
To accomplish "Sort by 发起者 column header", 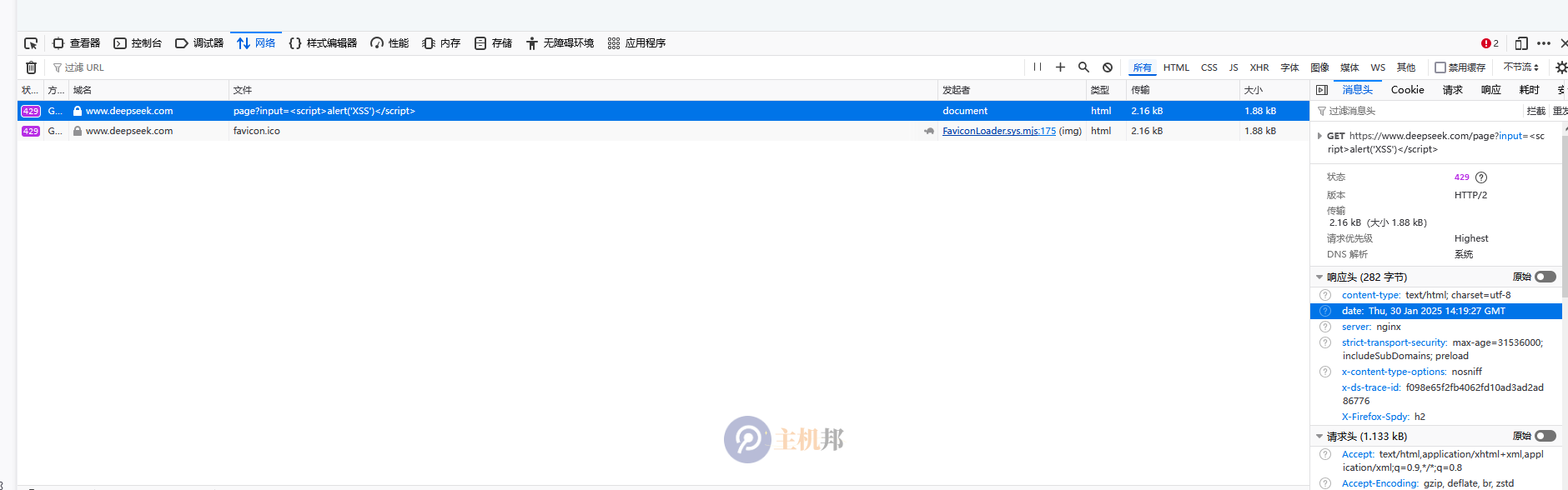I will tap(1012, 90).
